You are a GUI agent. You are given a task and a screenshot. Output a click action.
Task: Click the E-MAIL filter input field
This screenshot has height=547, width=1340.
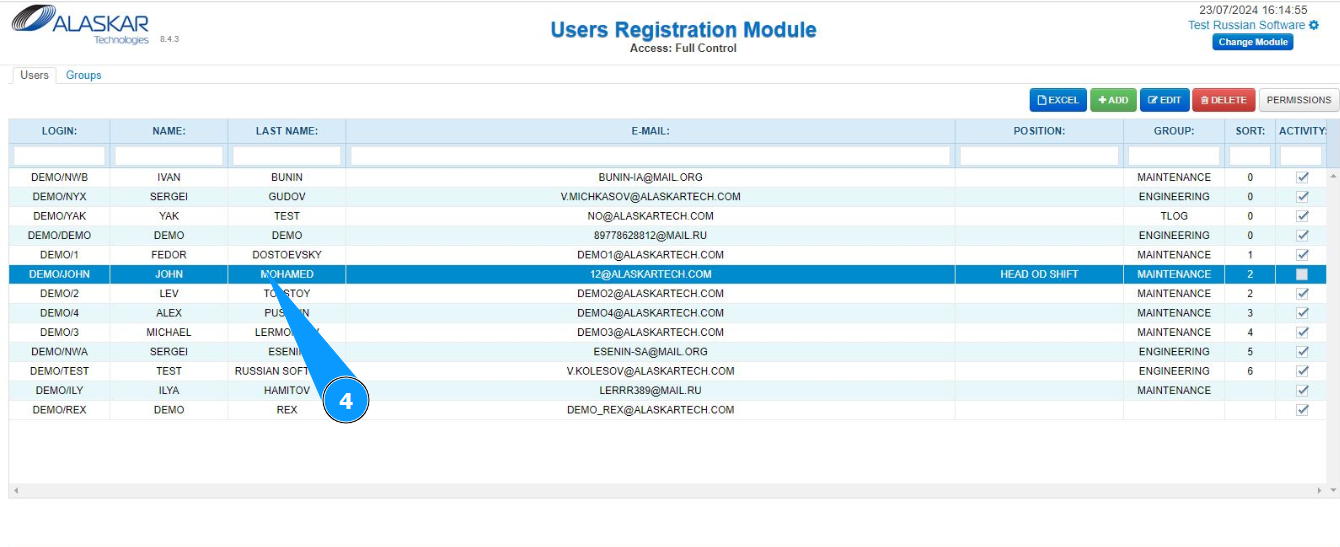(650, 156)
